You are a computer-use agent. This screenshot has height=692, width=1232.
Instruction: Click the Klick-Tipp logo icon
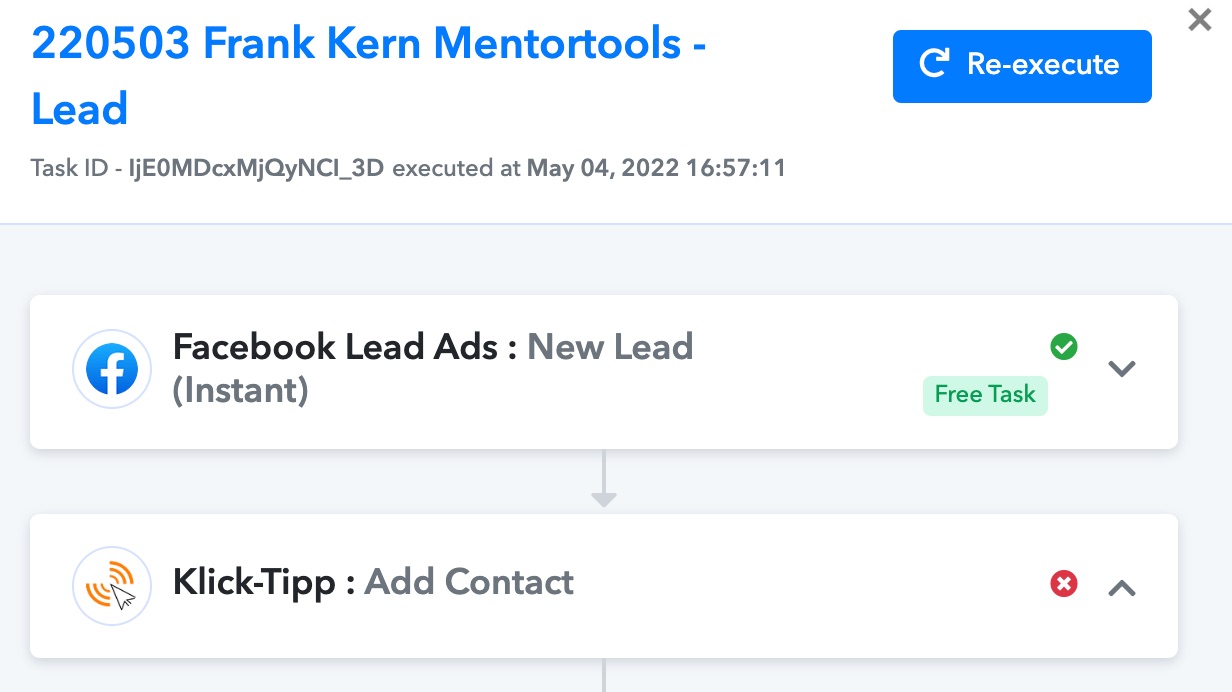(112, 587)
